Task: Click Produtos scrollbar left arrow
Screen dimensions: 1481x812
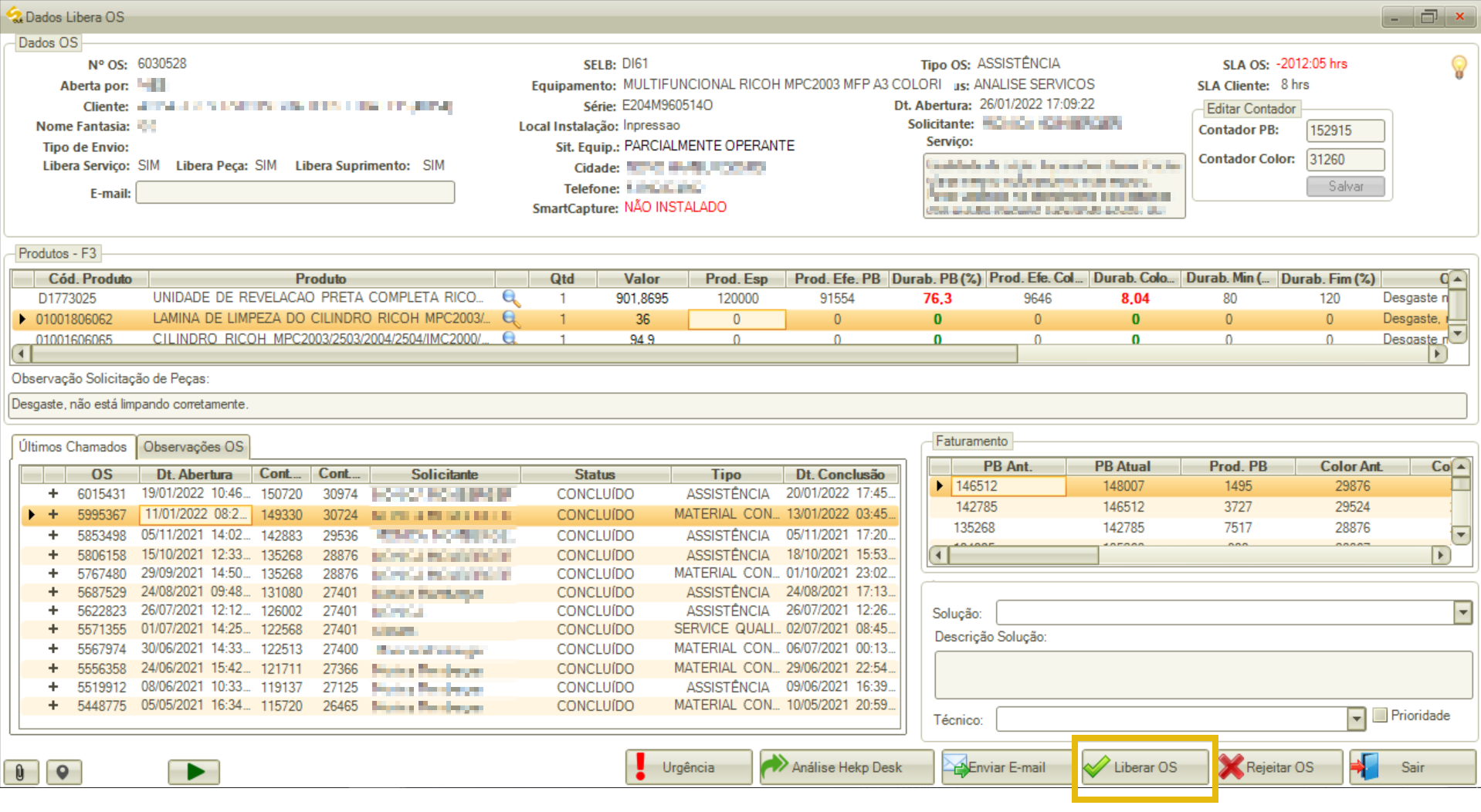Action: [22, 354]
